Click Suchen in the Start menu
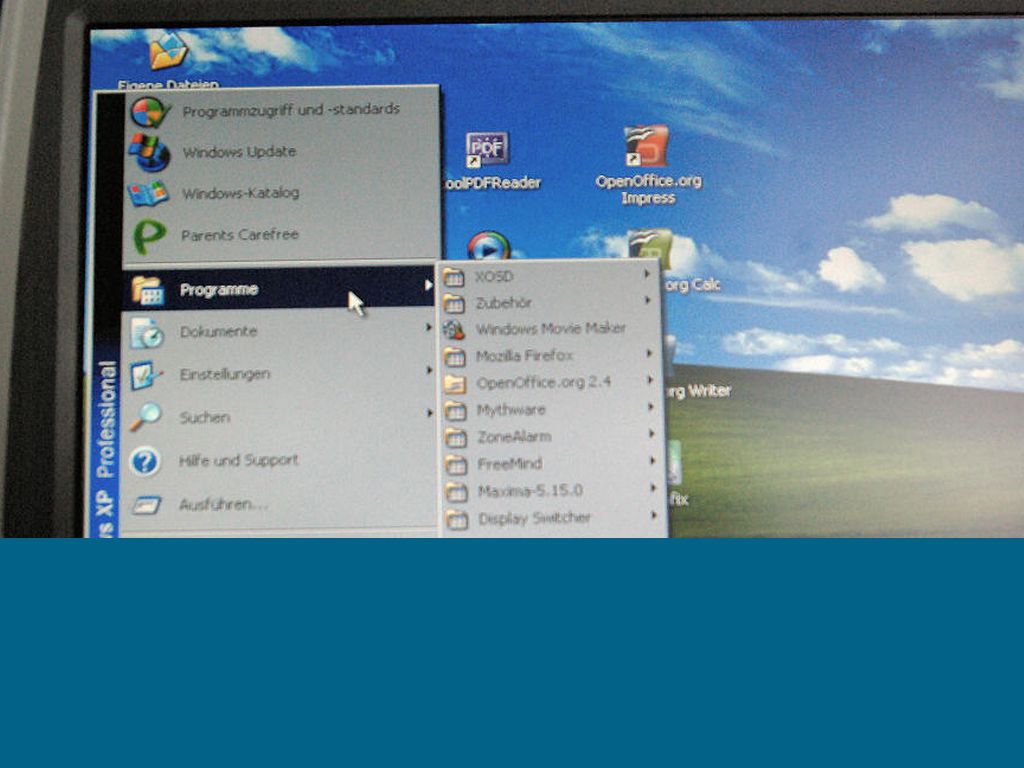 click(204, 417)
